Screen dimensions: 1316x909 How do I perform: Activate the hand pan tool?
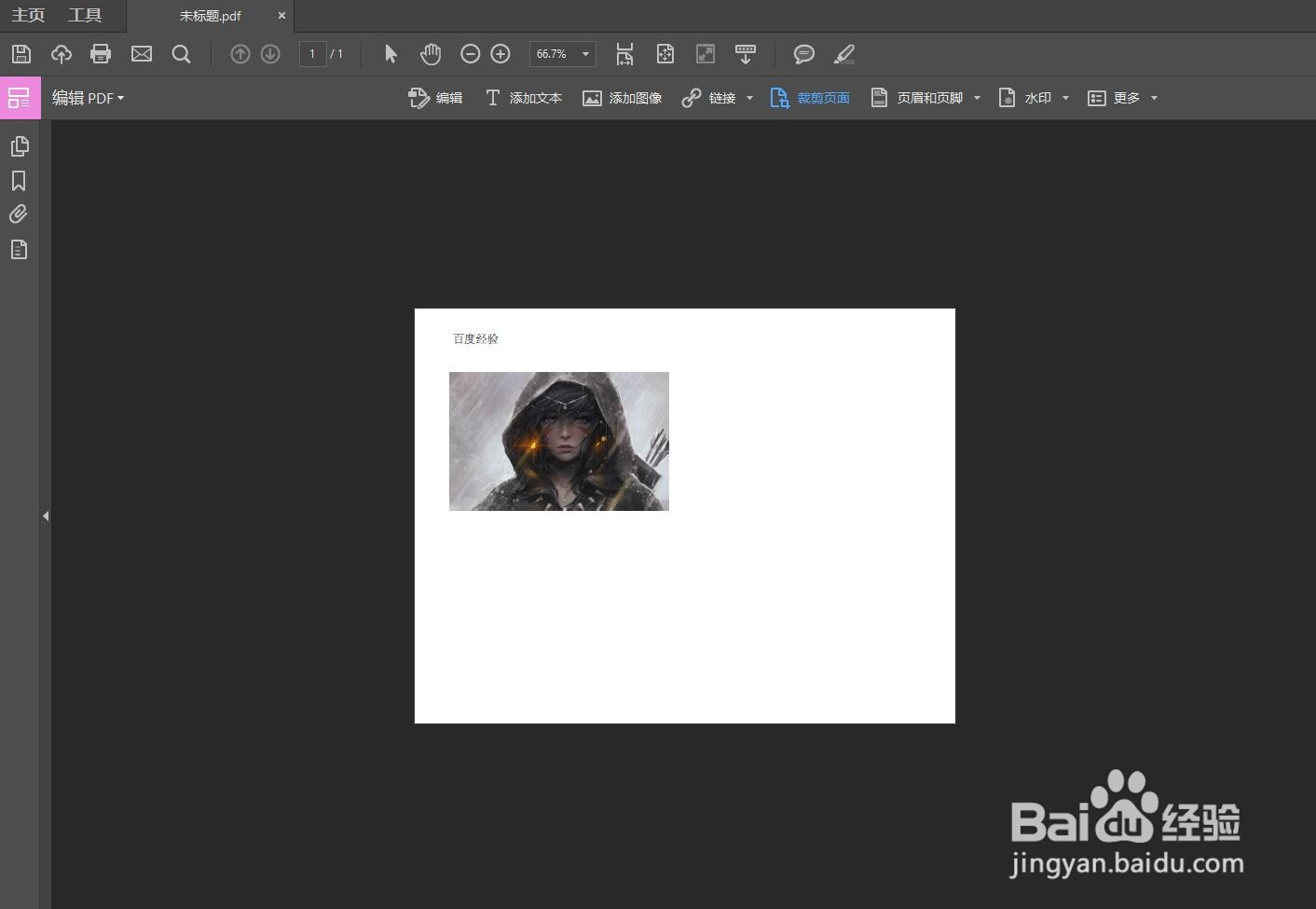pyautogui.click(x=430, y=54)
